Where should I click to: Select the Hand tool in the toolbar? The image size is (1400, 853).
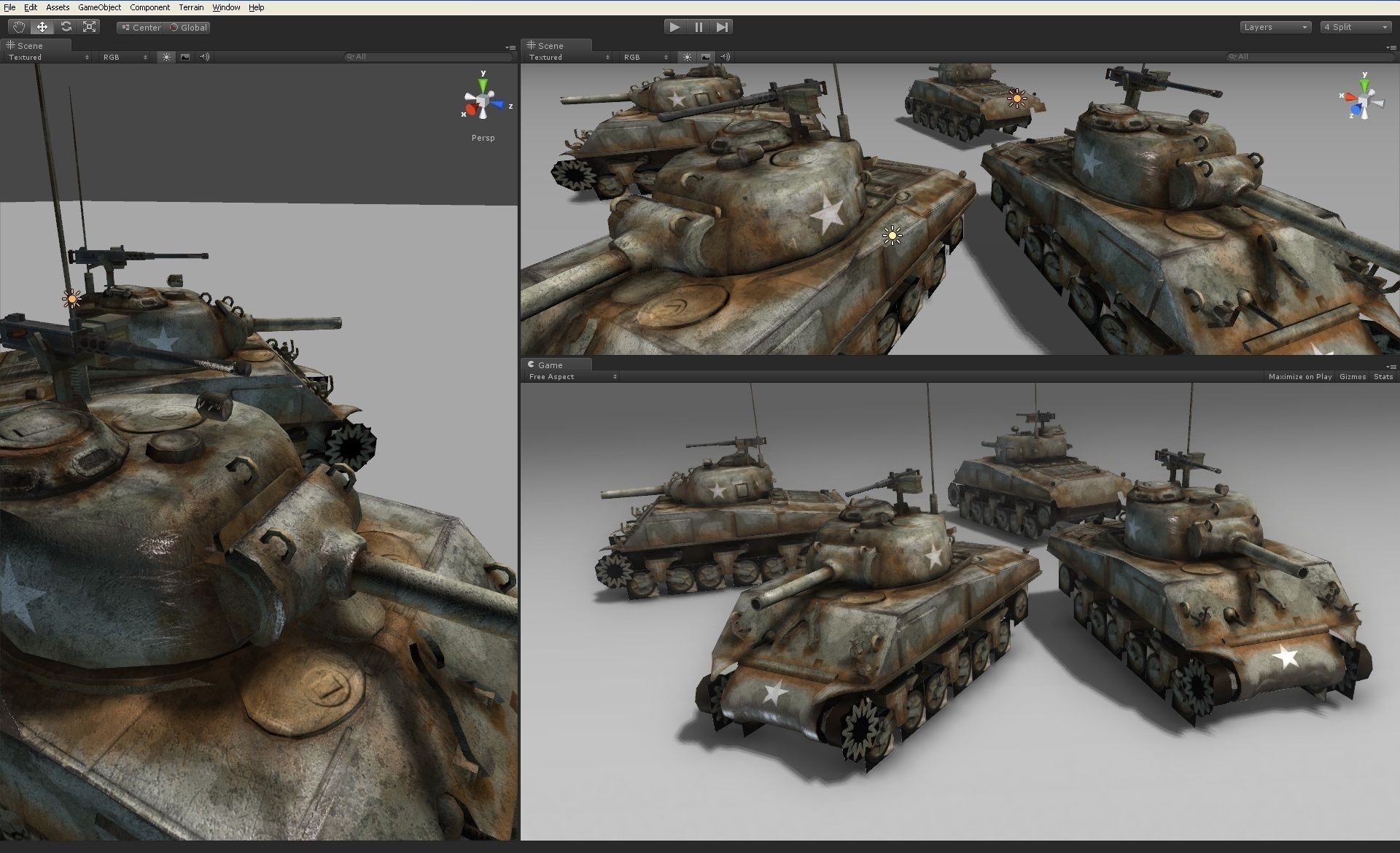[x=18, y=27]
